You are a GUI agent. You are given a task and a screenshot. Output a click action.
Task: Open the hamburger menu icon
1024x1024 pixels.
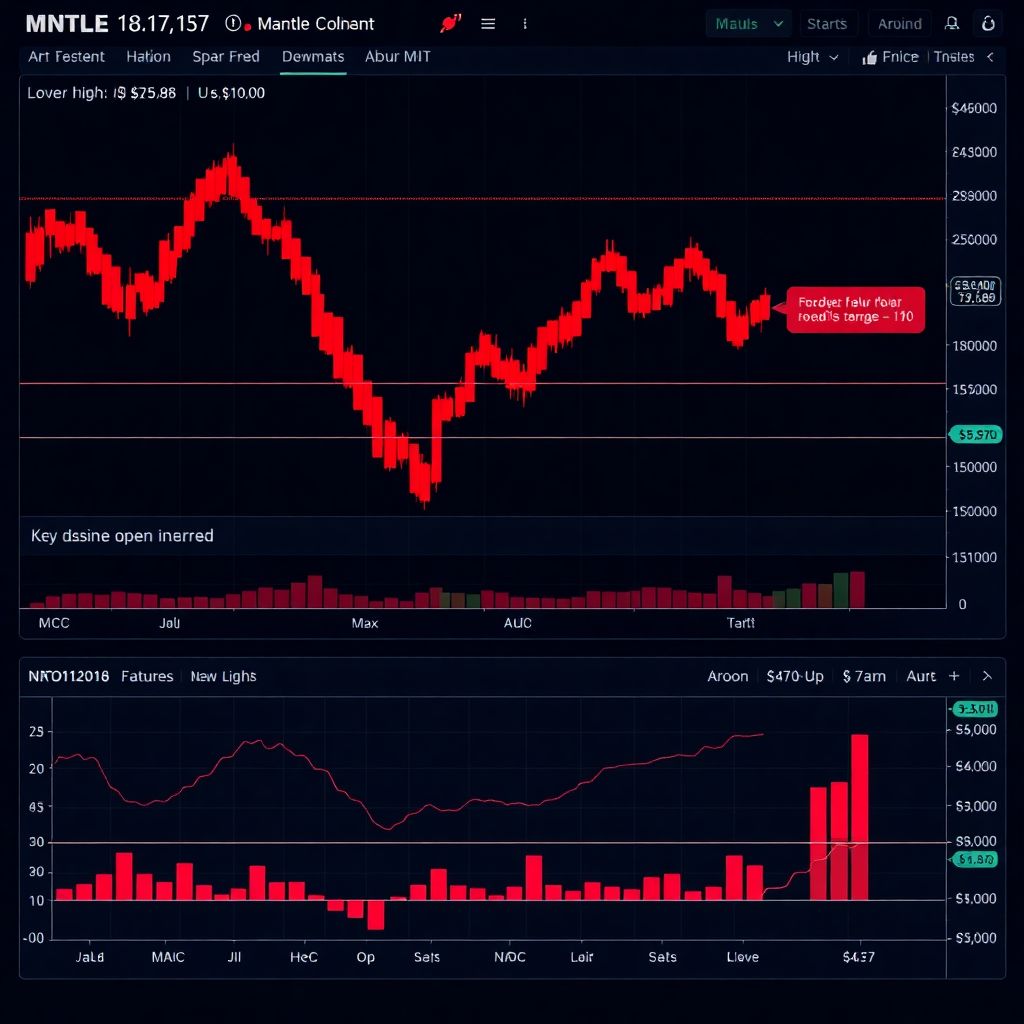coord(488,24)
